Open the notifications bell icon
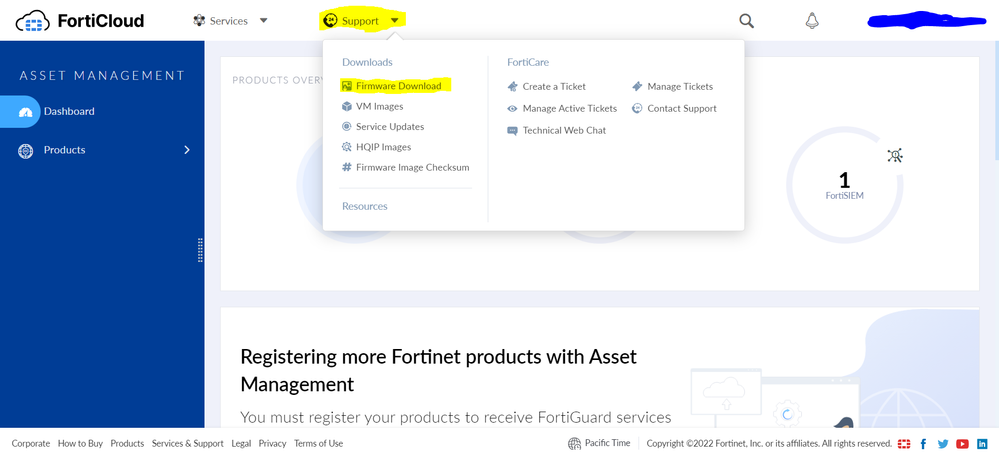Screen dimensions: 999x456 [x=812, y=20]
